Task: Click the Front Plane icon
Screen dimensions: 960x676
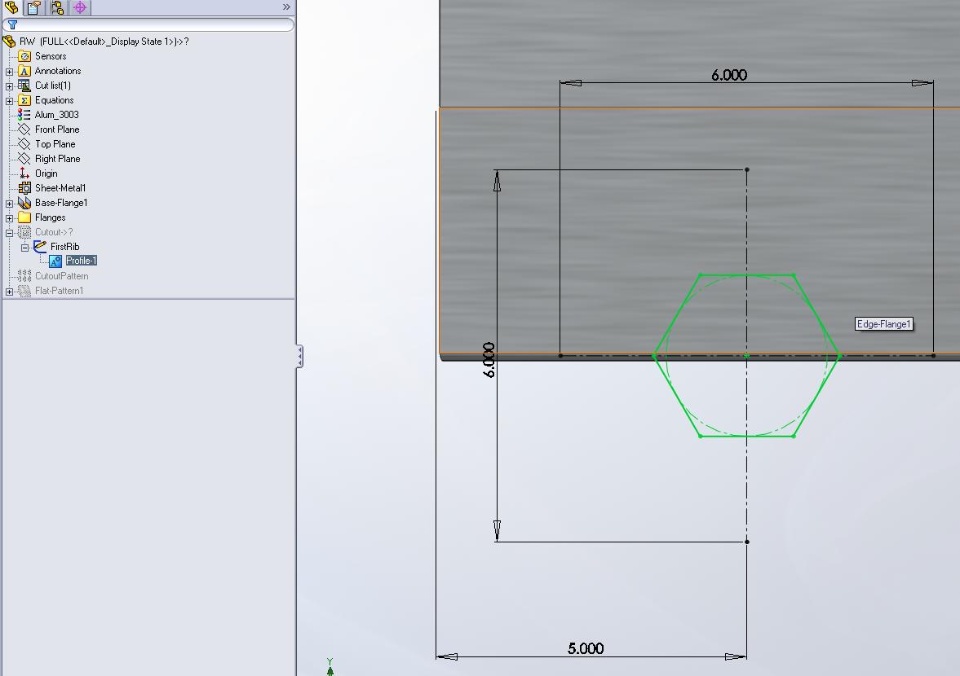Action: pos(24,130)
